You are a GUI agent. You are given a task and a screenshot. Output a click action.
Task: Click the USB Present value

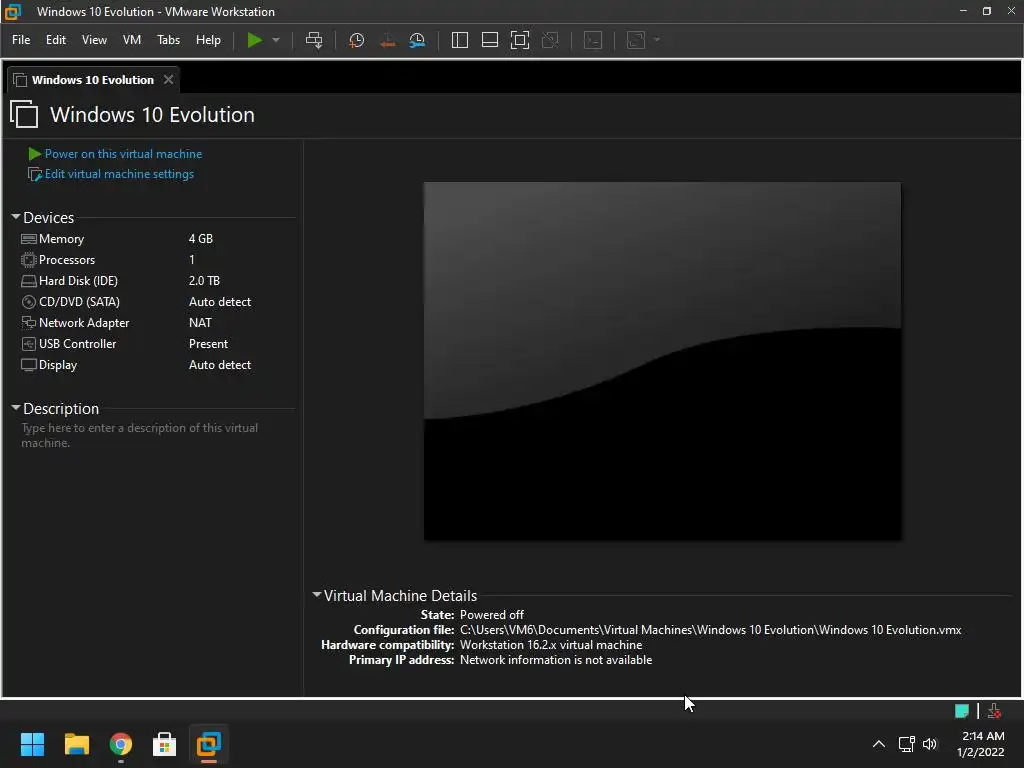pos(208,344)
